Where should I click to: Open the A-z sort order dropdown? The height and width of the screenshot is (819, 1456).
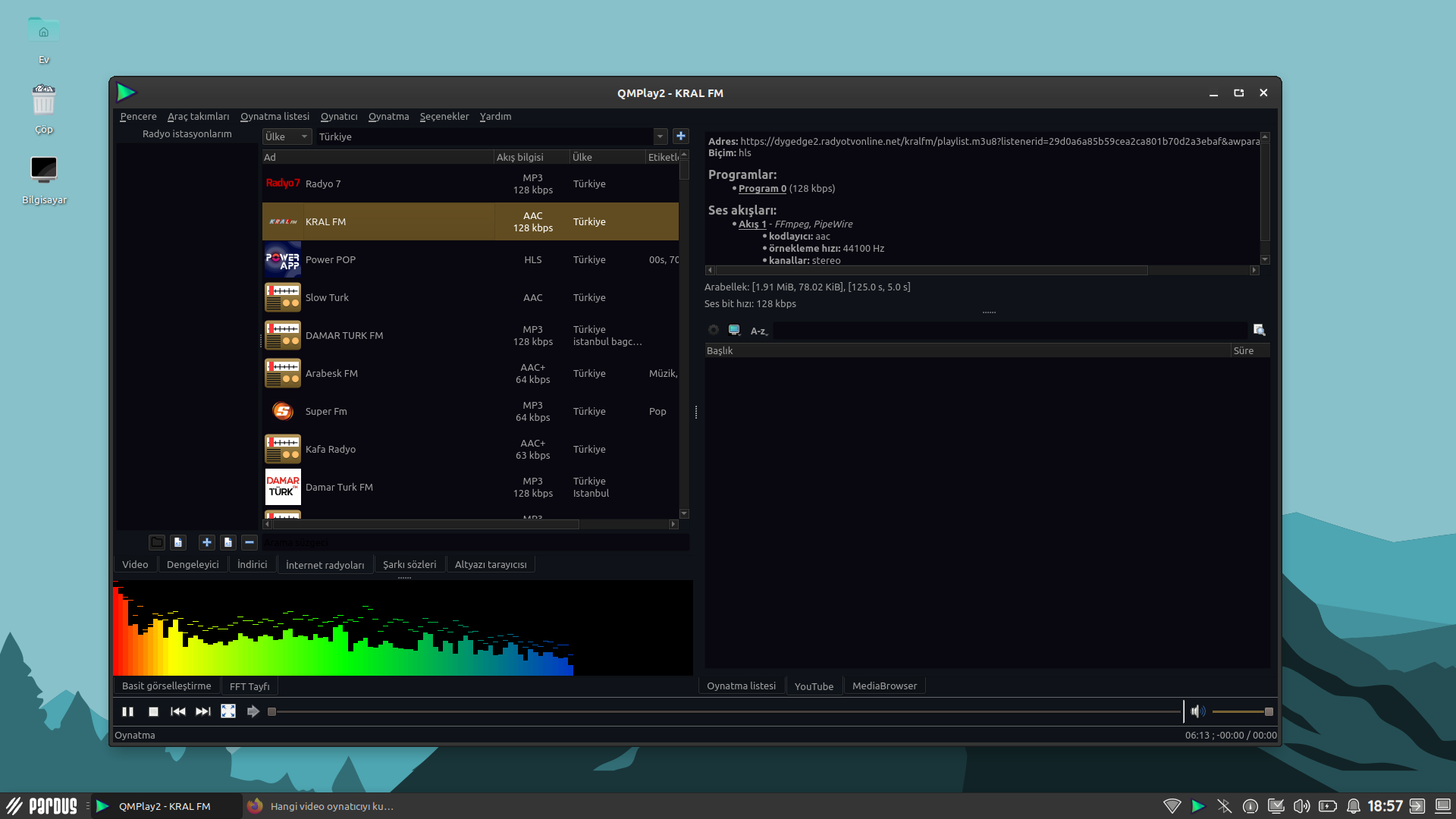[758, 331]
